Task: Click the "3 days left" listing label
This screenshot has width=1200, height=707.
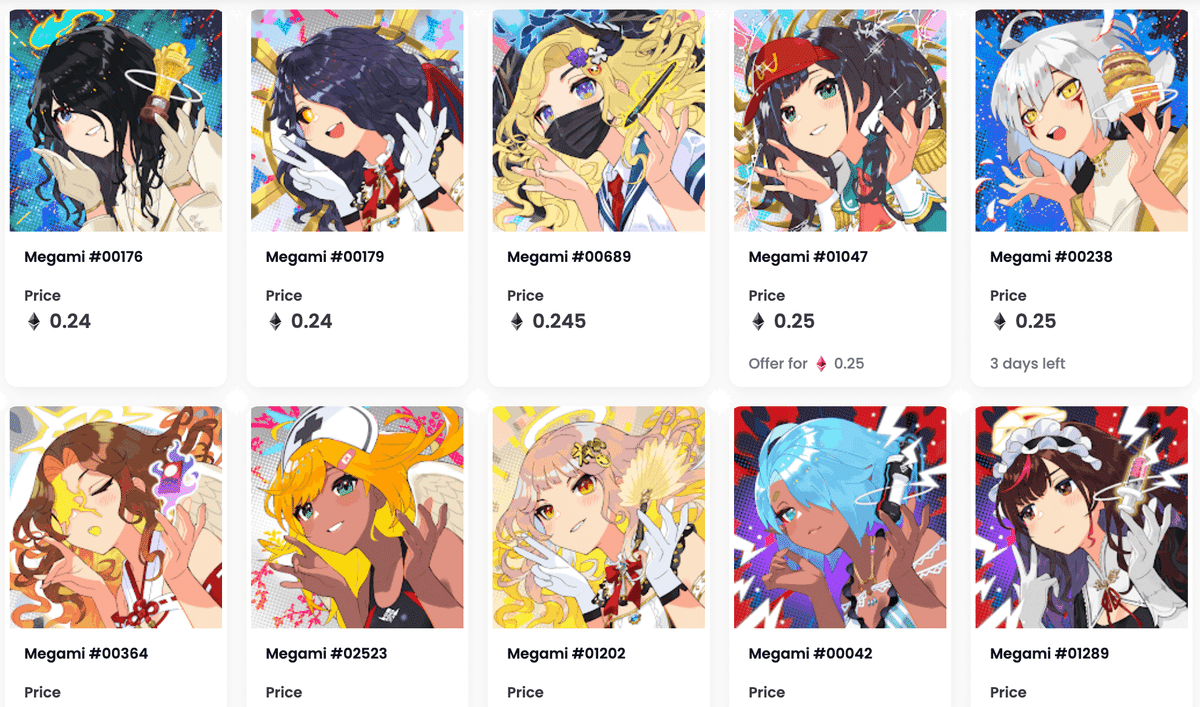Action: [1028, 364]
